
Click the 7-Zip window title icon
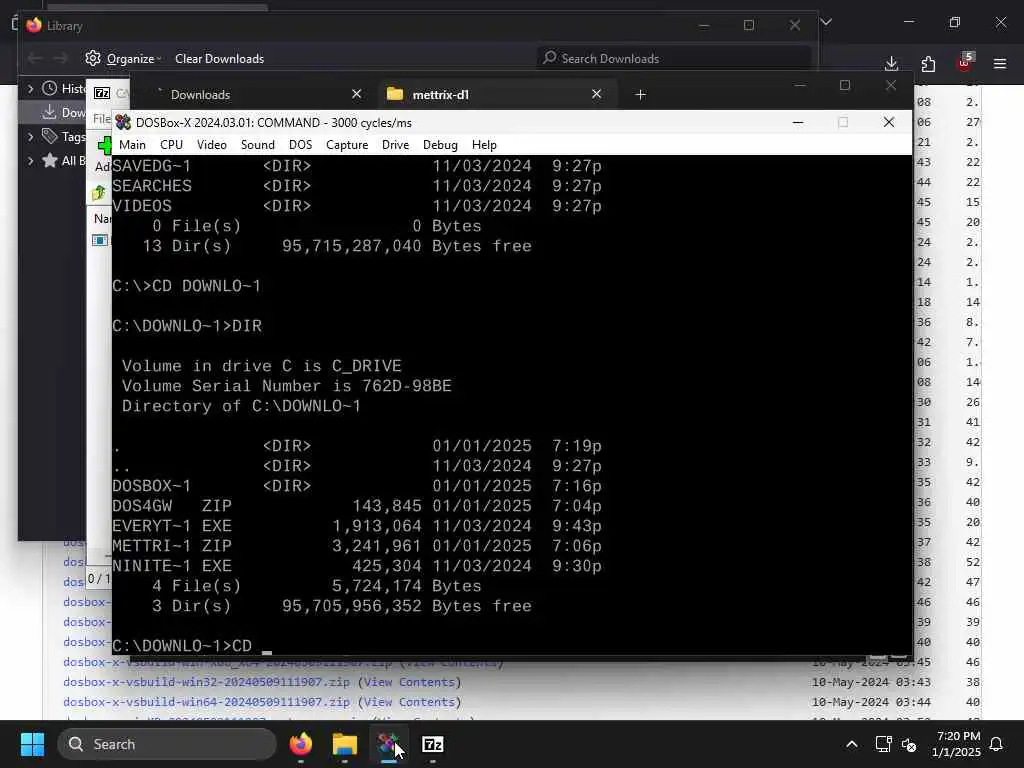coord(102,93)
